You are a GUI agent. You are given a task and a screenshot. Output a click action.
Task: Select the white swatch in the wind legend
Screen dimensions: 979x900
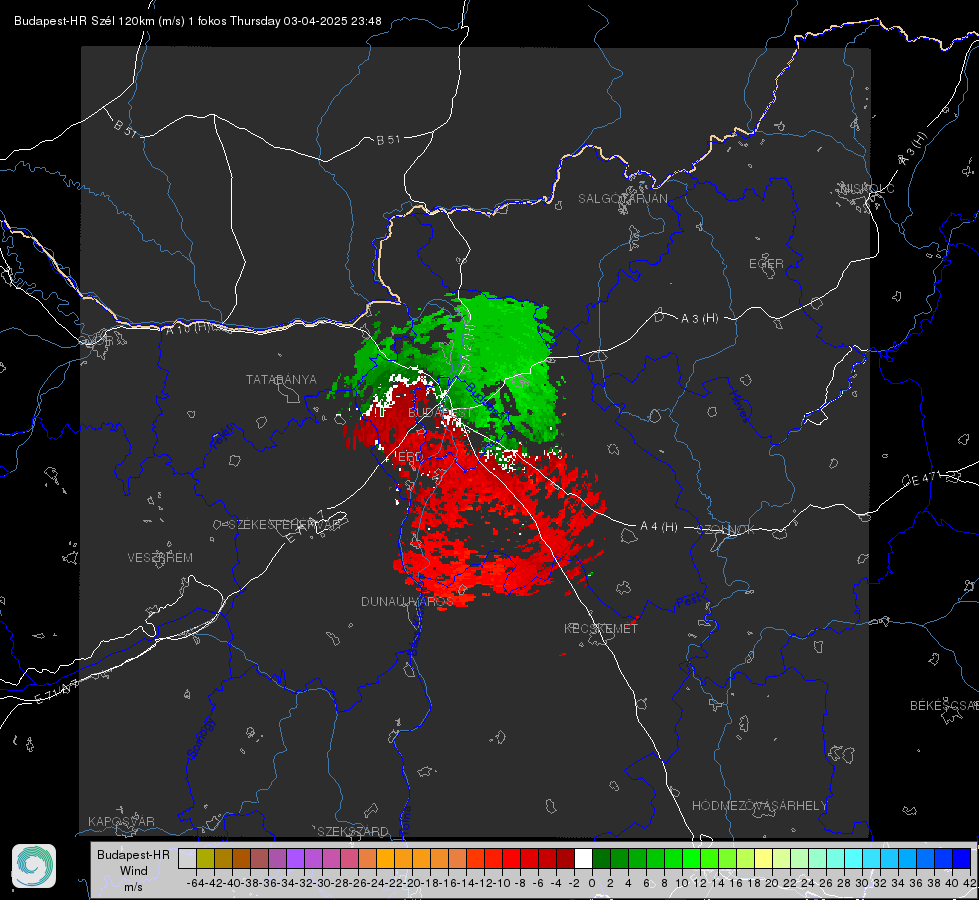tap(583, 858)
